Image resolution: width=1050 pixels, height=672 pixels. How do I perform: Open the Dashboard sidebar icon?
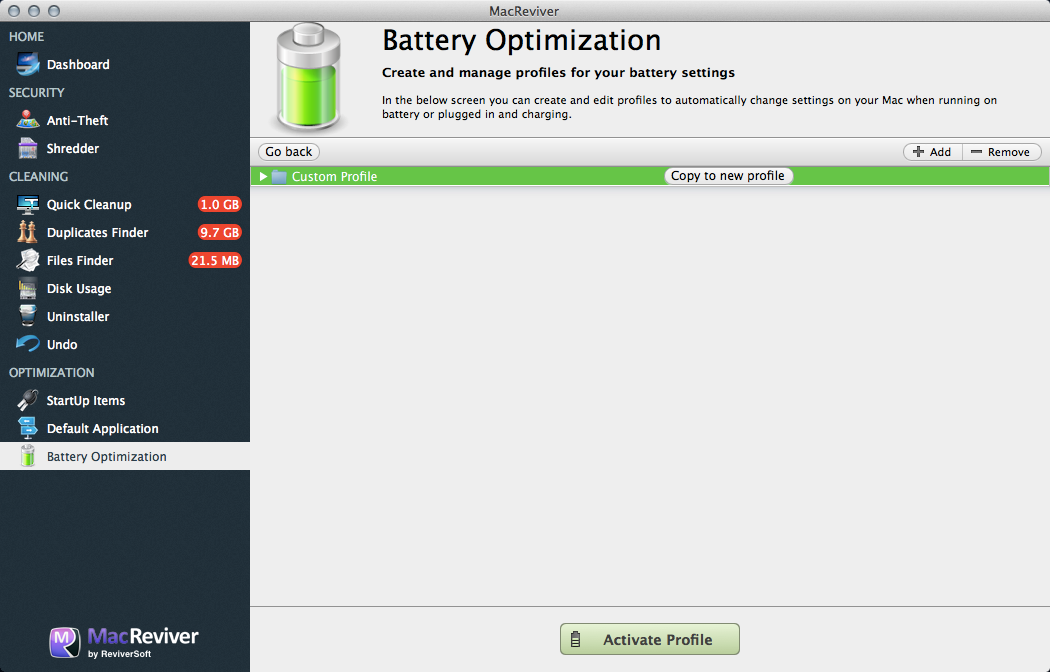click(27, 64)
